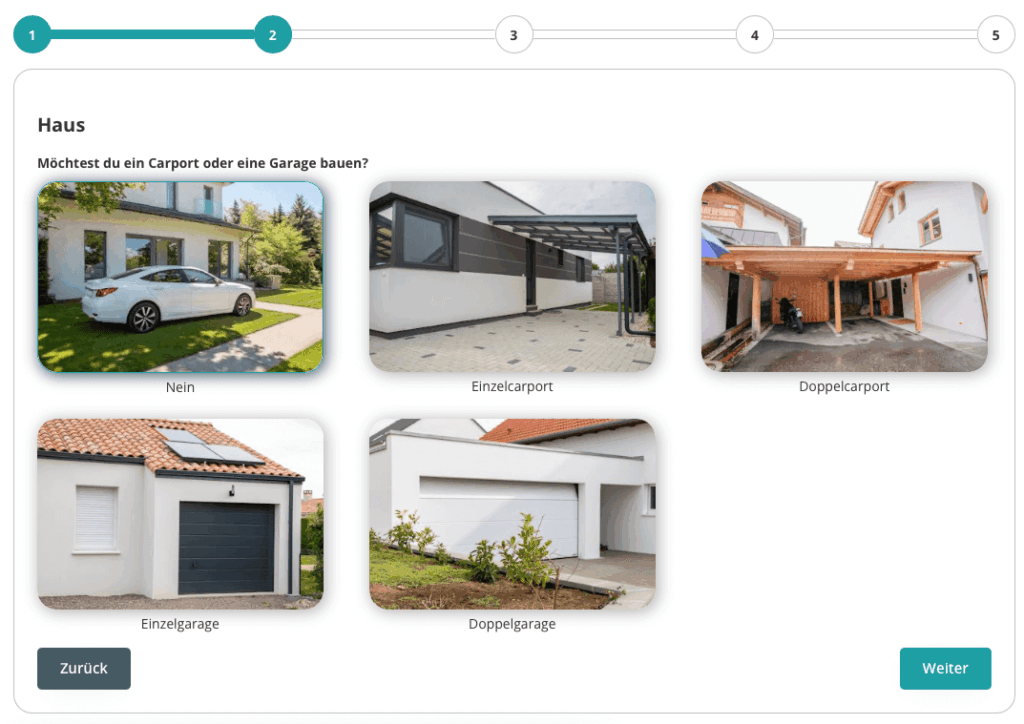Click the 'Einzelgarage' caption text

point(180,624)
